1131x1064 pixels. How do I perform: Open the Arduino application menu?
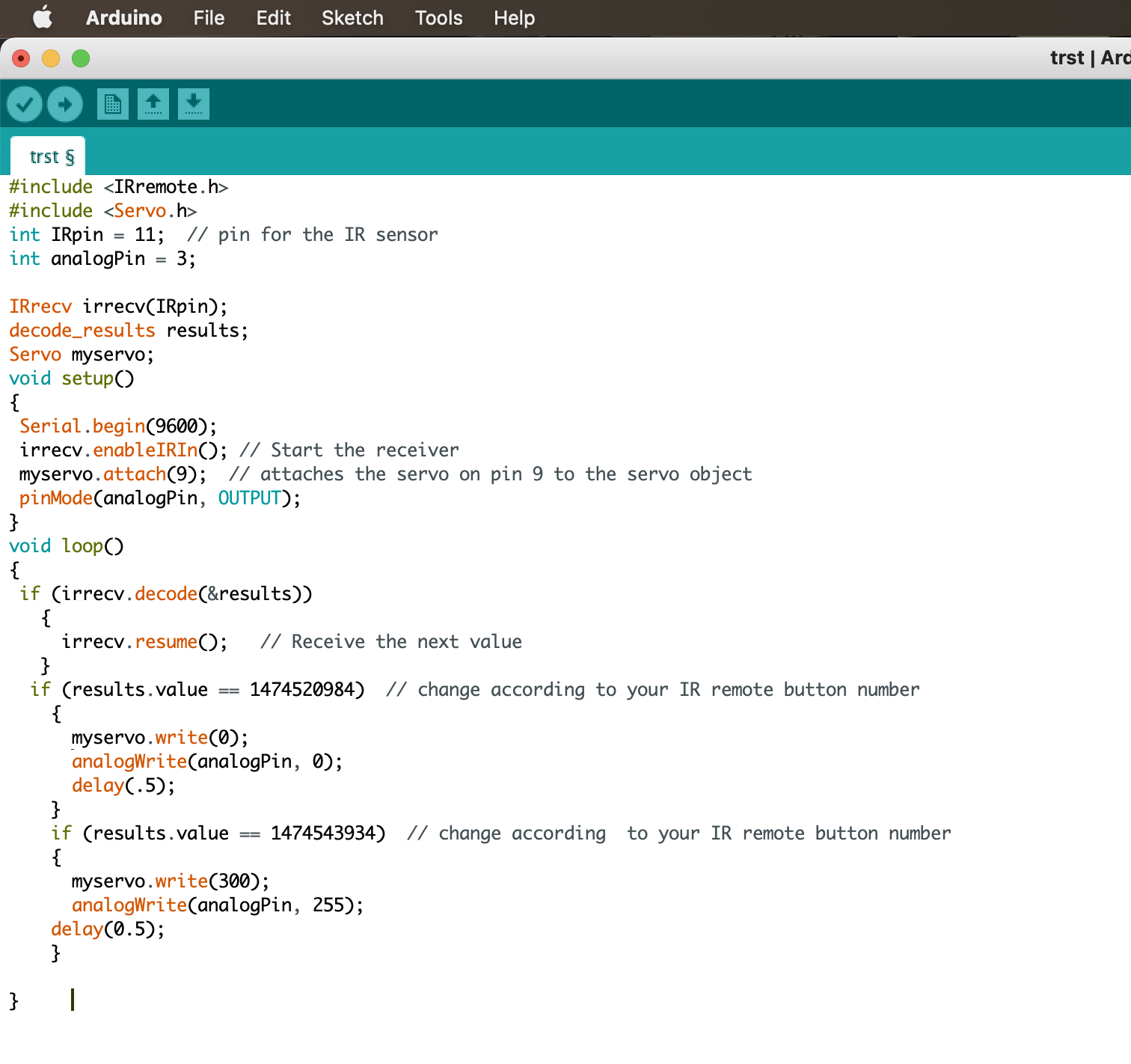tap(124, 18)
